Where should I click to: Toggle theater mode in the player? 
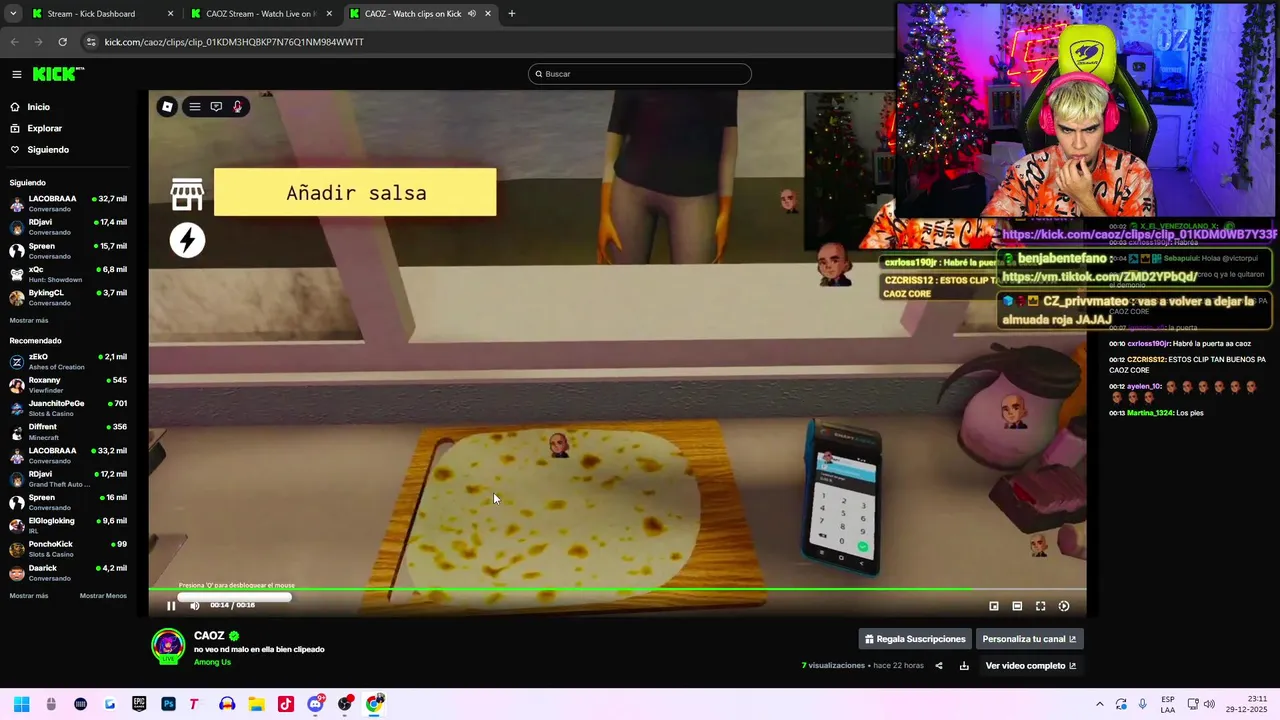click(1017, 606)
